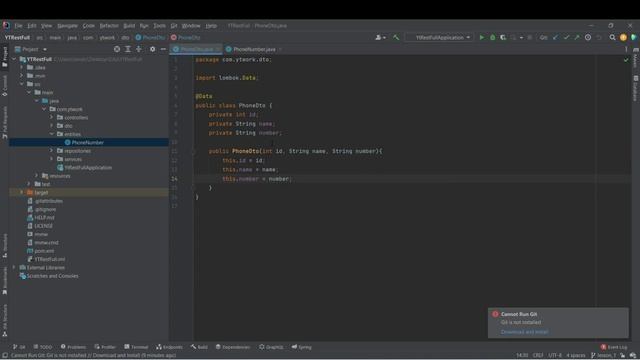Viewport: 640px width, 360px height.
Task: Click the Git commit checkmark icon
Action: pos(566,38)
